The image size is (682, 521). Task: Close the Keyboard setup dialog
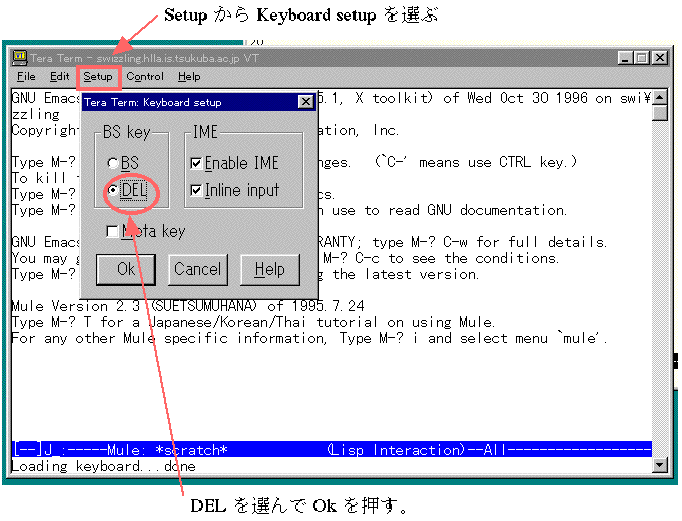(x=306, y=102)
